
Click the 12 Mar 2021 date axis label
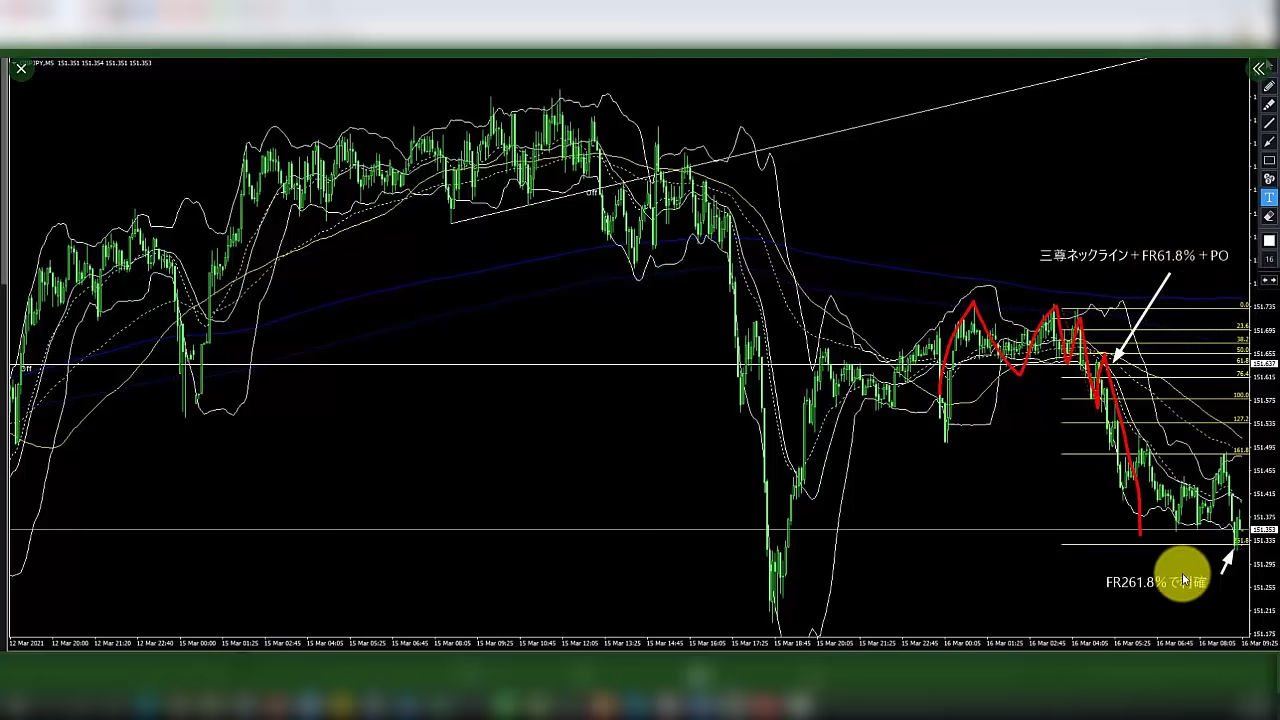point(27,643)
